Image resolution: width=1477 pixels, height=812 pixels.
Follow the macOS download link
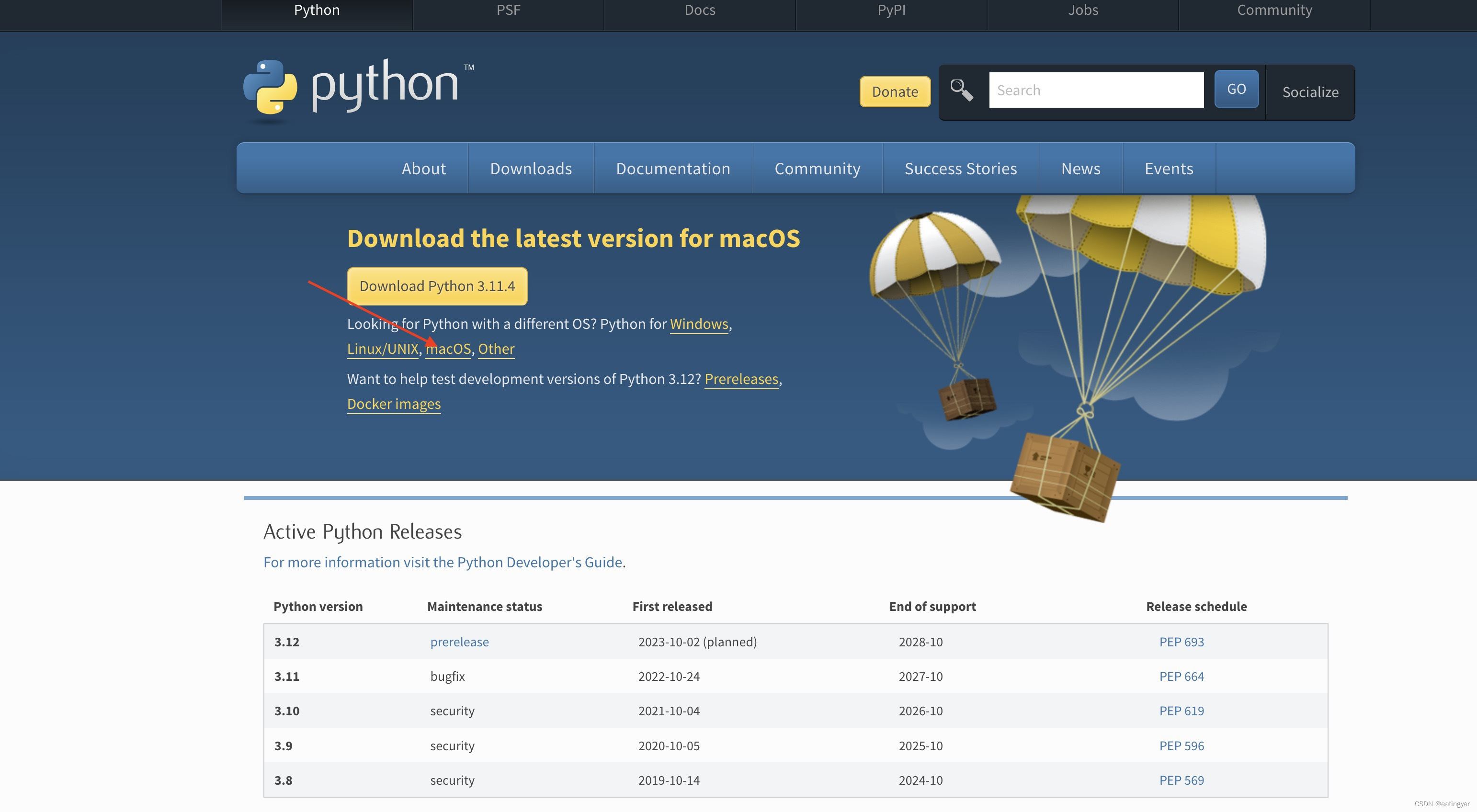tap(448, 349)
